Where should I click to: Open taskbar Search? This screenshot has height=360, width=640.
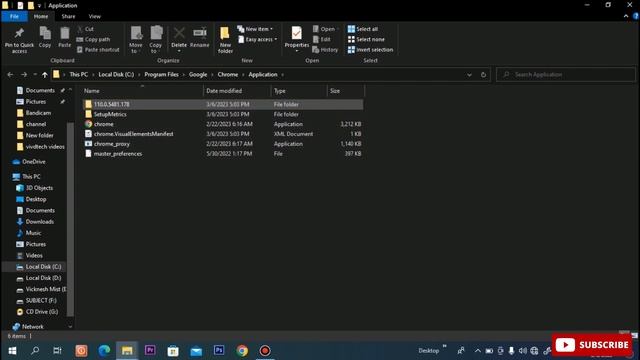tap(35, 351)
